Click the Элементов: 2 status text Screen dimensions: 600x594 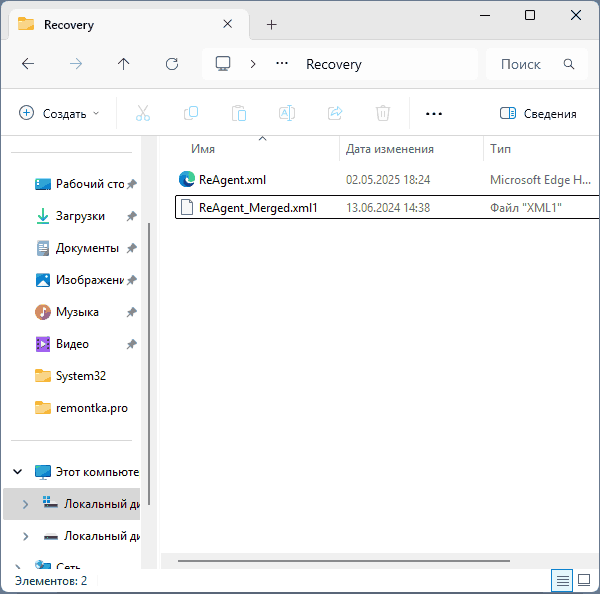pyautogui.click(x=51, y=581)
